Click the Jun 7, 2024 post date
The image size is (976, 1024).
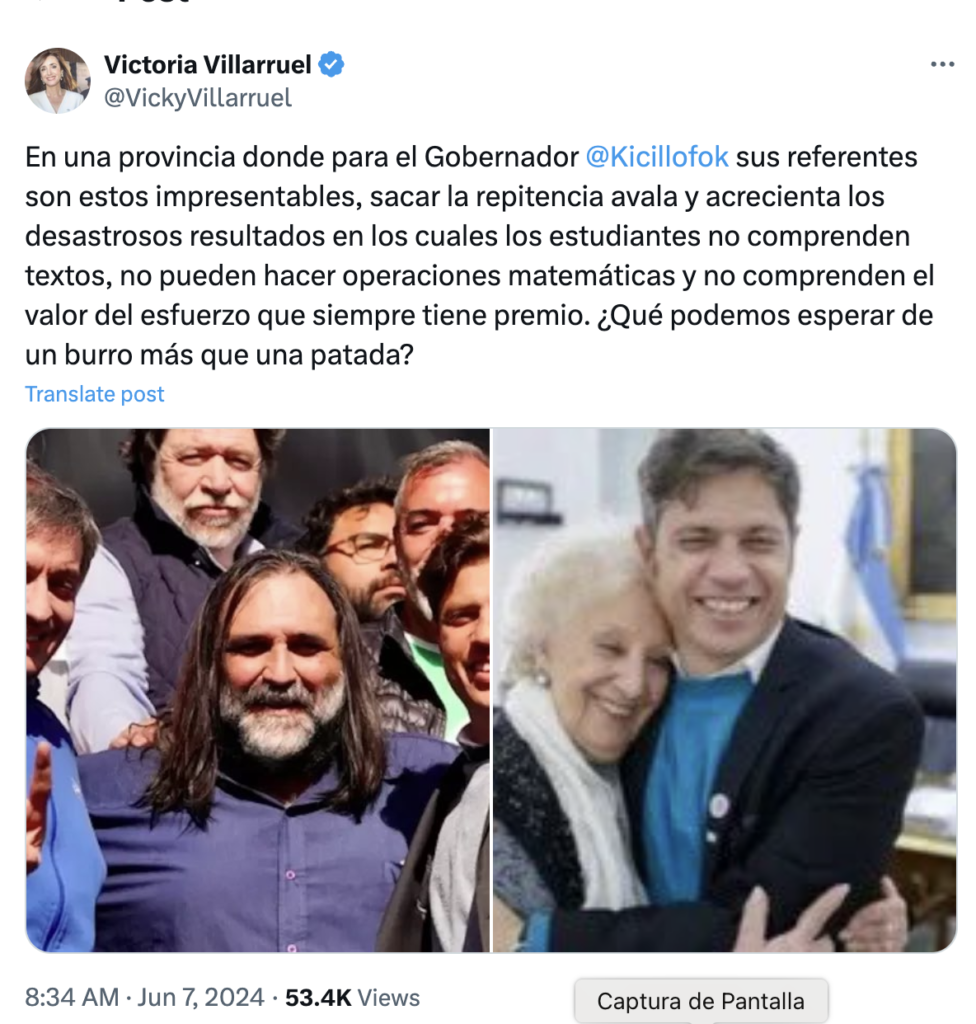[x=201, y=998]
